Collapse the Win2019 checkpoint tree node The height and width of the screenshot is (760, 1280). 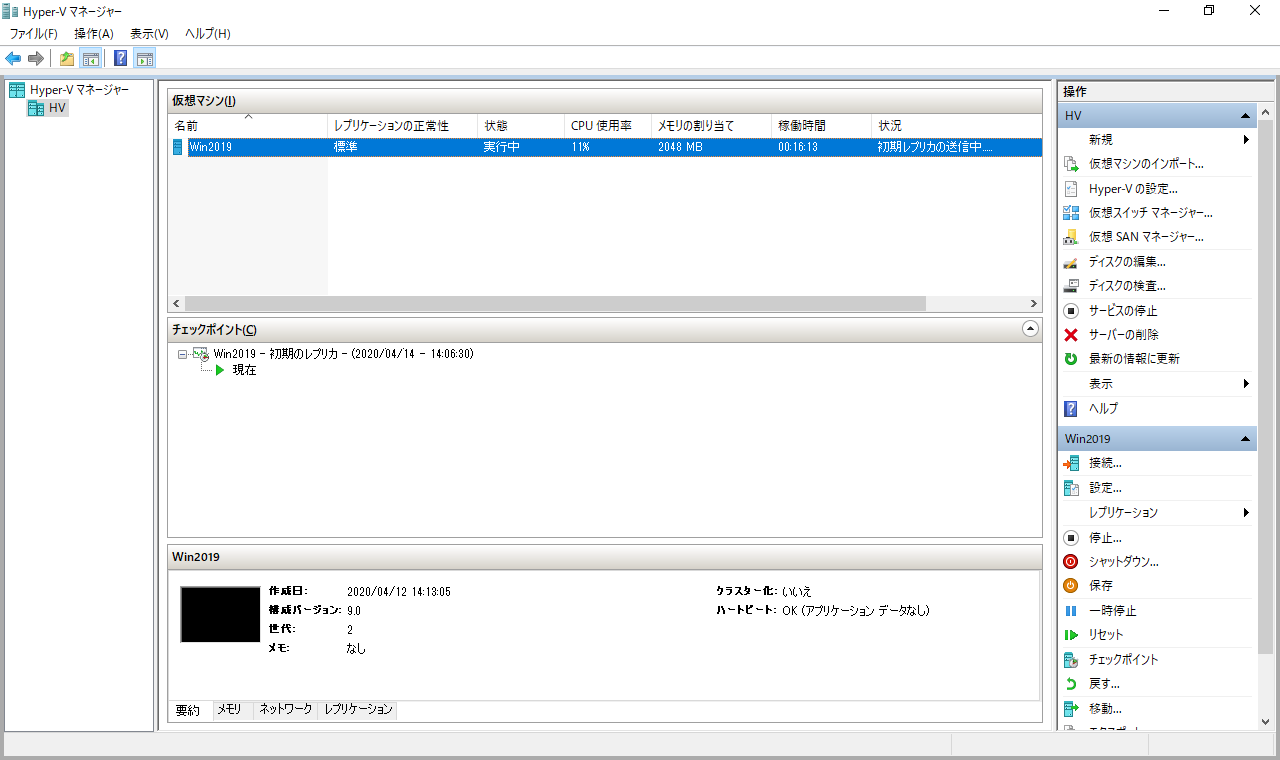[x=182, y=354]
